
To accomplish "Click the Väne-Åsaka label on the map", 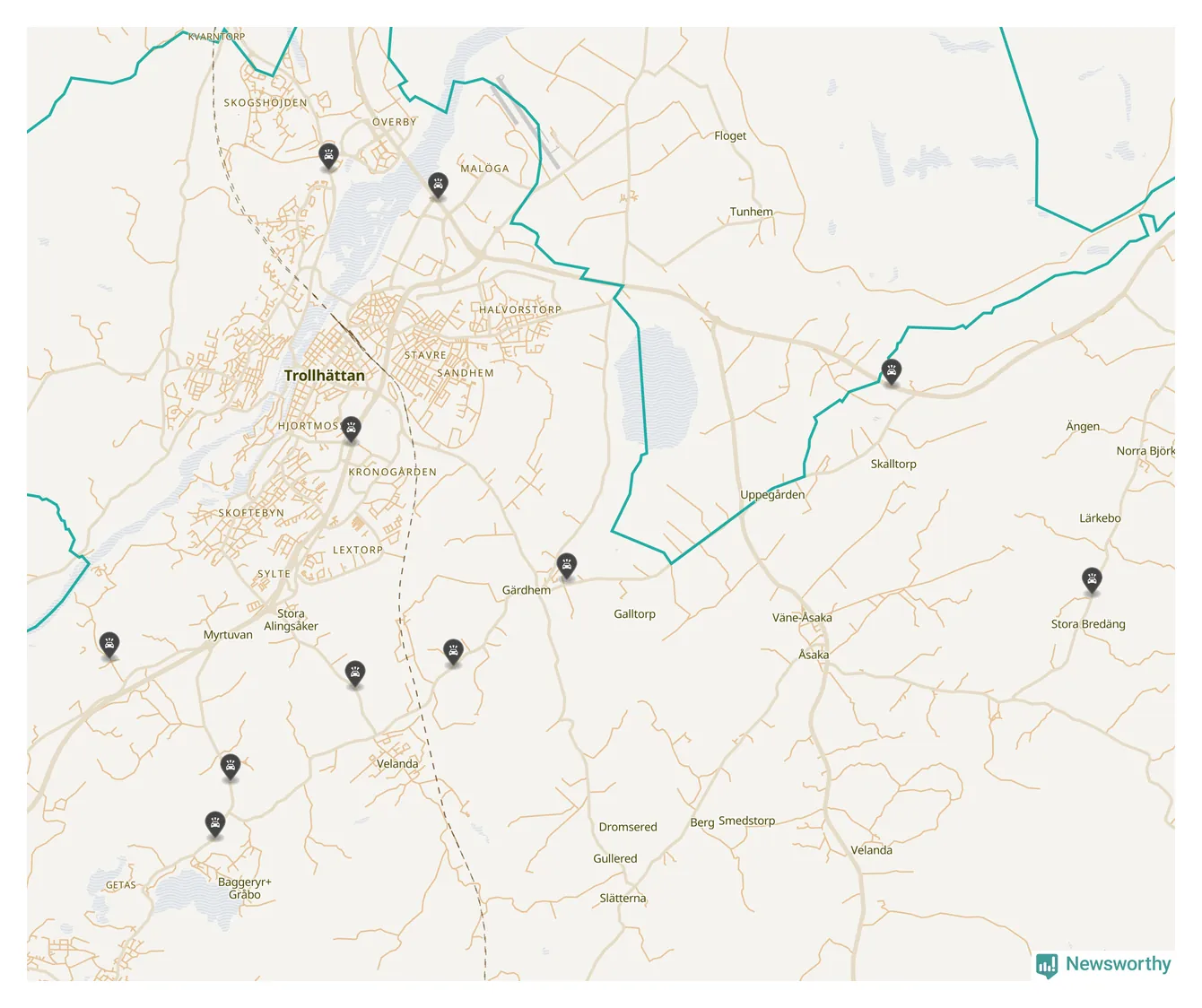I will [801, 618].
